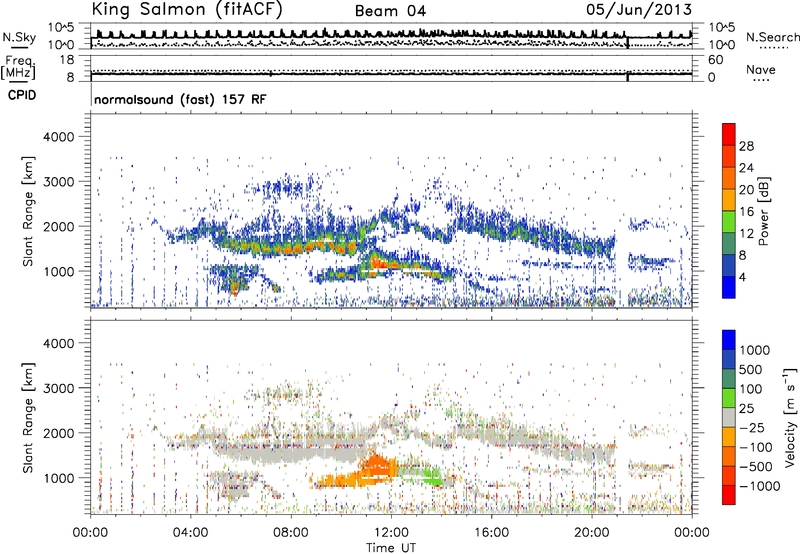Click the 08:00 time tick label
Image resolution: width=800 pixels, height=554 pixels.
[291, 533]
